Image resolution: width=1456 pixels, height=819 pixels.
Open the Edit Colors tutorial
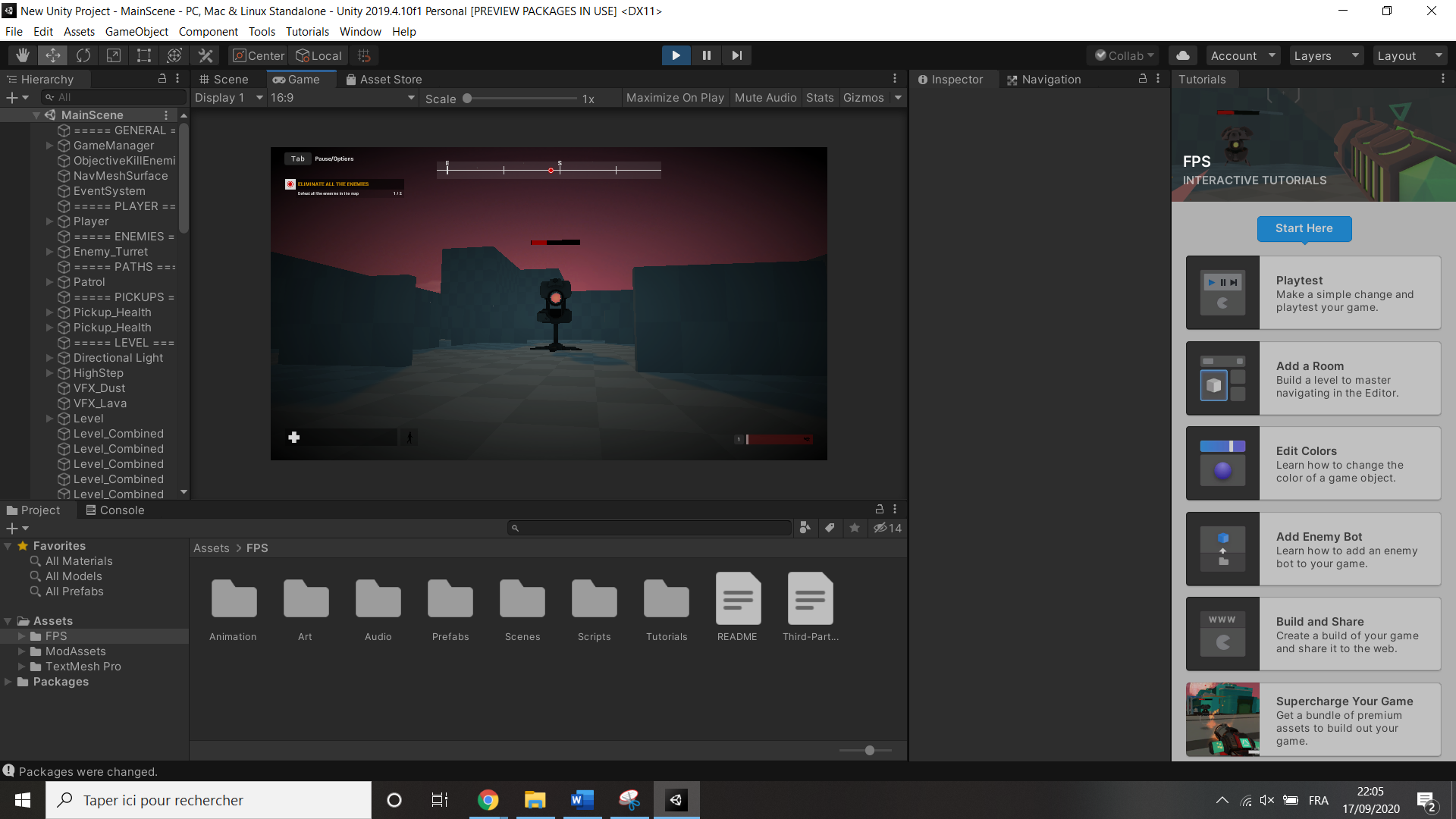[1313, 463]
